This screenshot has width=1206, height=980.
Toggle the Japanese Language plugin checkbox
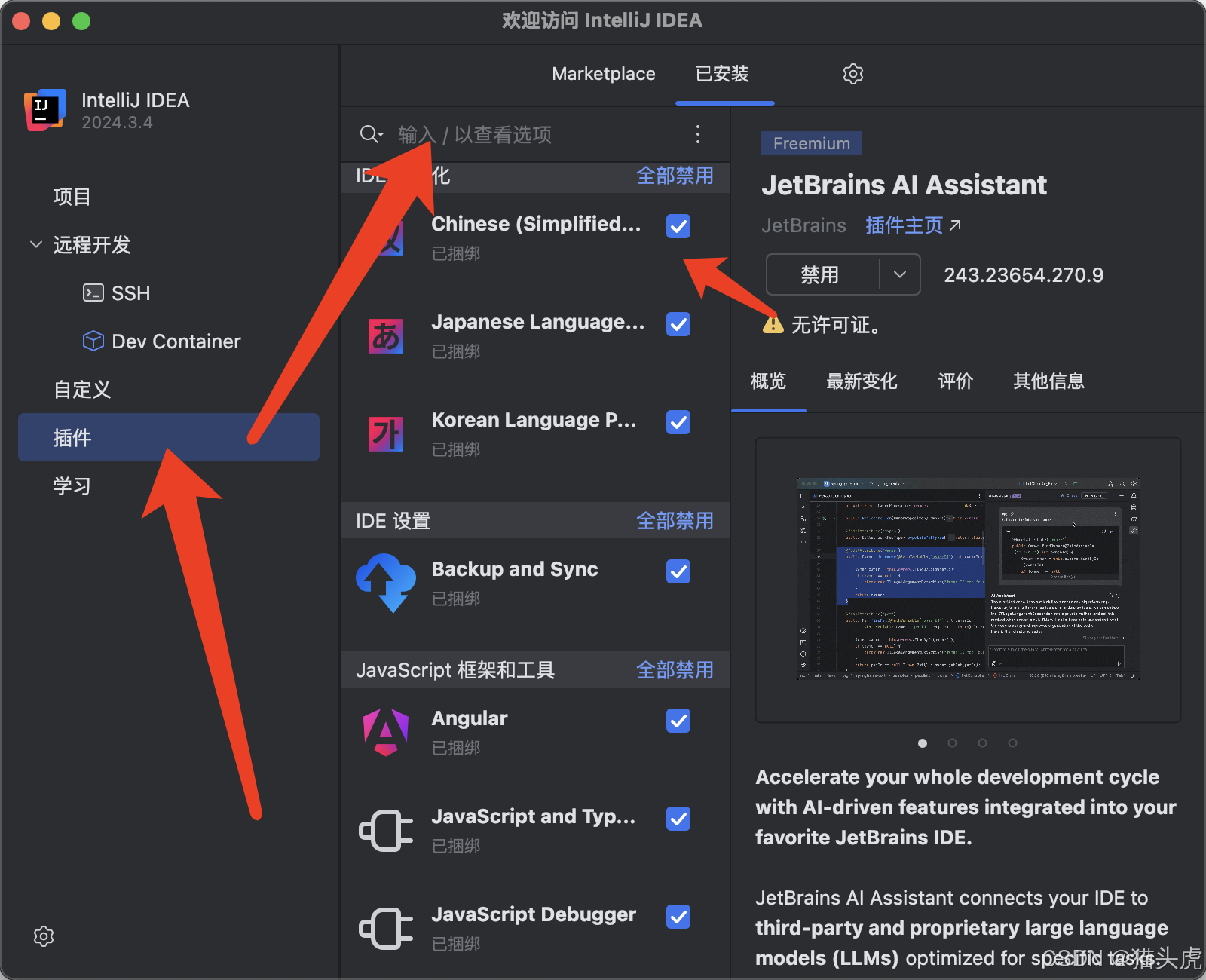click(678, 324)
